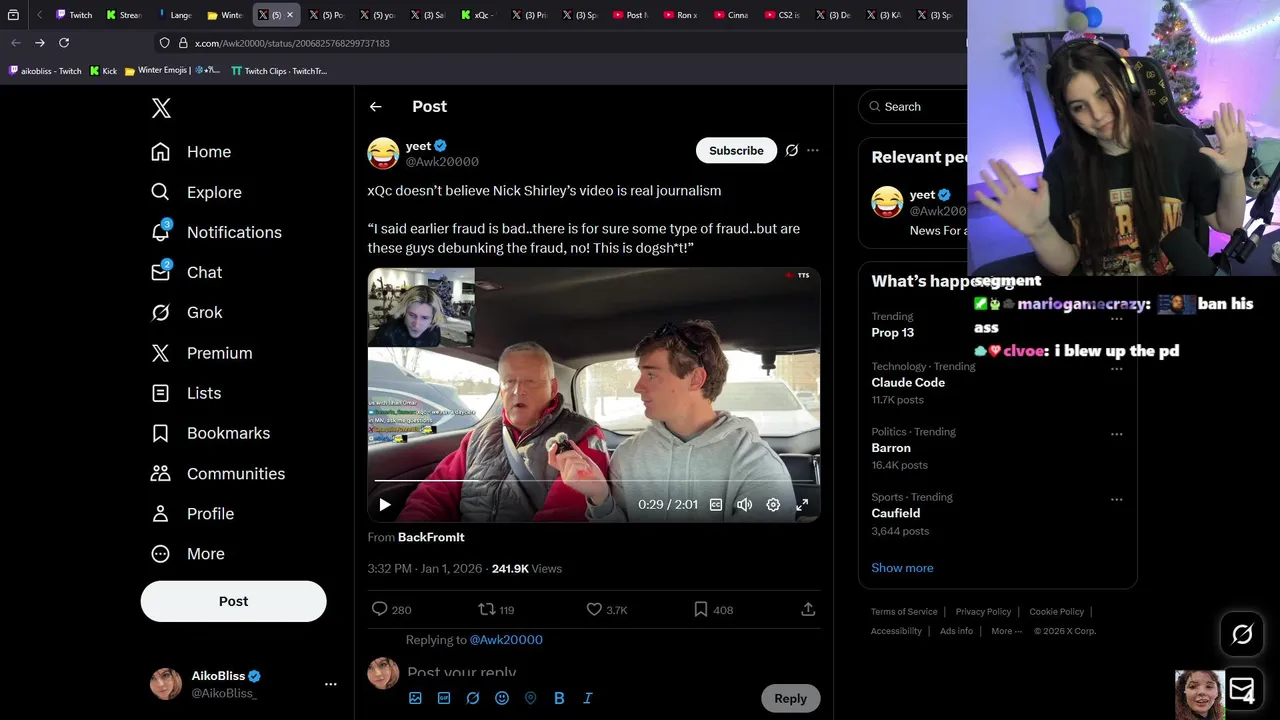Click Grok explain icon next to Subscribe
Image resolution: width=1280 pixels, height=720 pixels.
coord(792,150)
